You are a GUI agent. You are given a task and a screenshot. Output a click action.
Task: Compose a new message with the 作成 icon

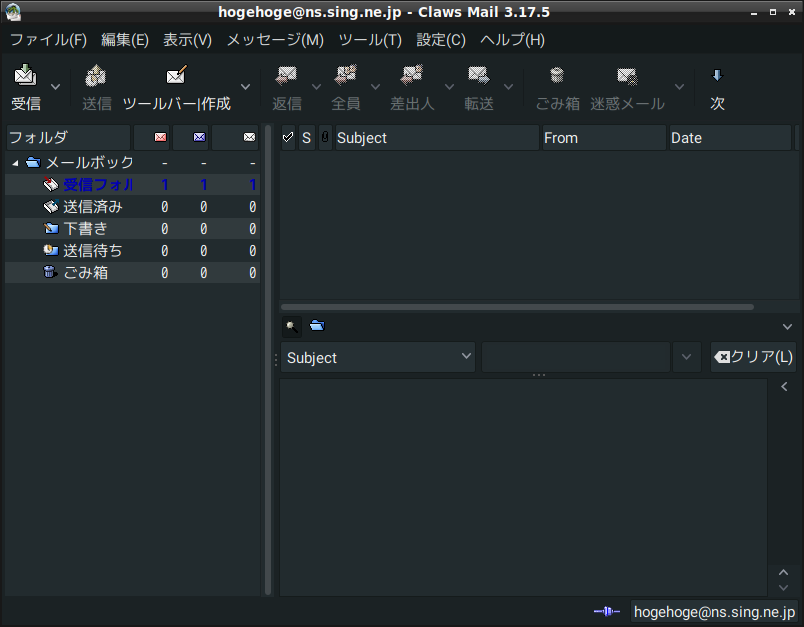pos(176,75)
